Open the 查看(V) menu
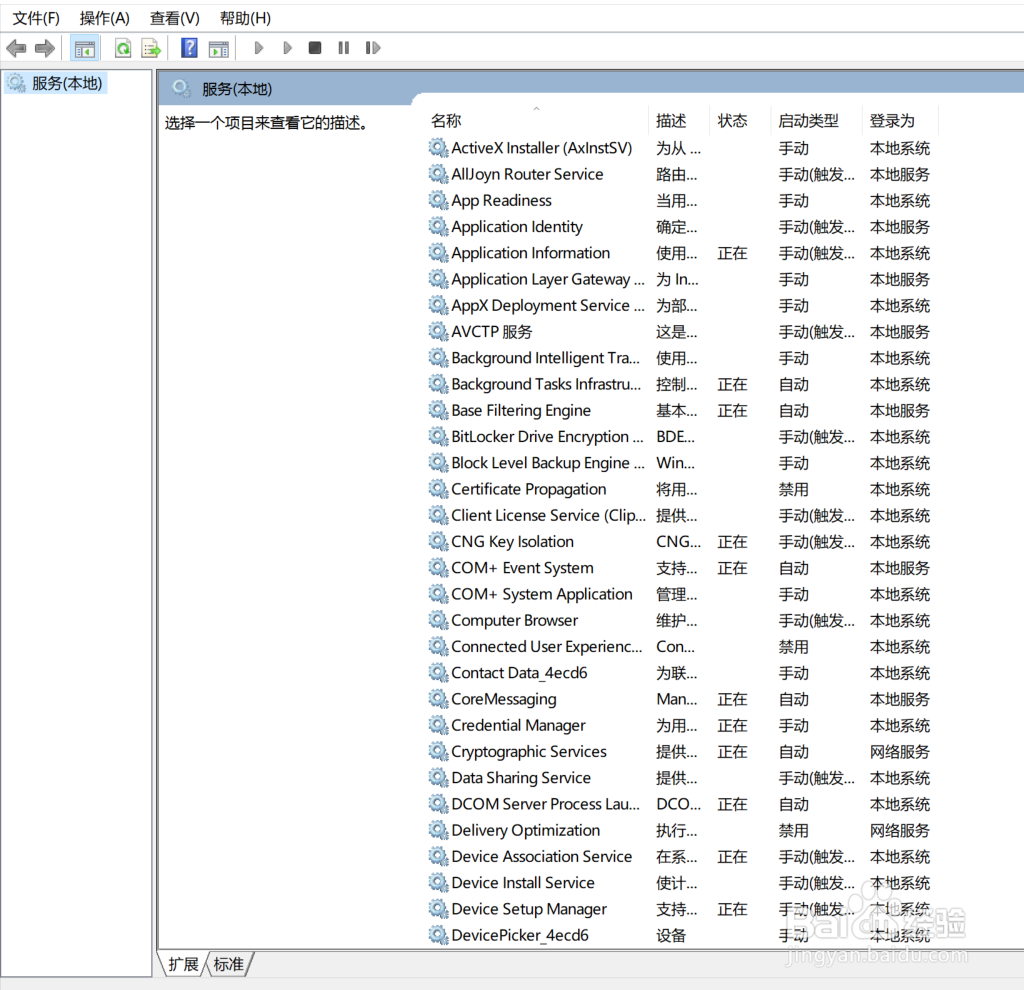The height and width of the screenshot is (990, 1024). point(174,18)
